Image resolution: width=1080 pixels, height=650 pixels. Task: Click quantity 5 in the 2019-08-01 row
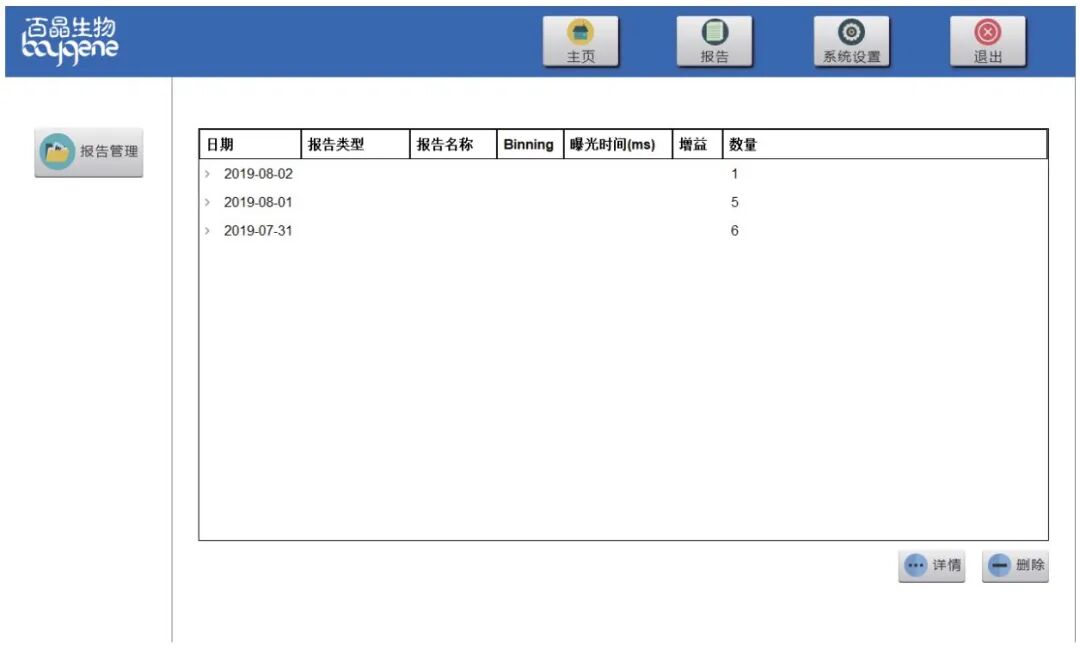point(734,202)
